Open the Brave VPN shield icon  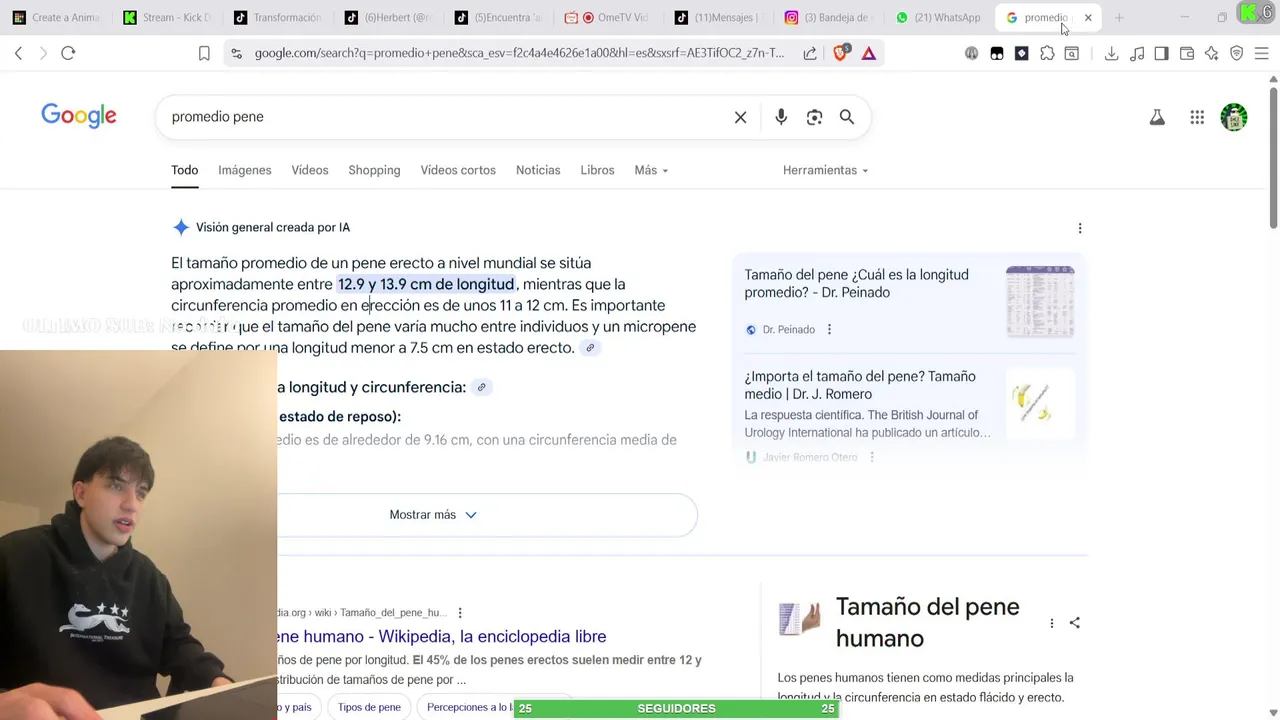1237,53
